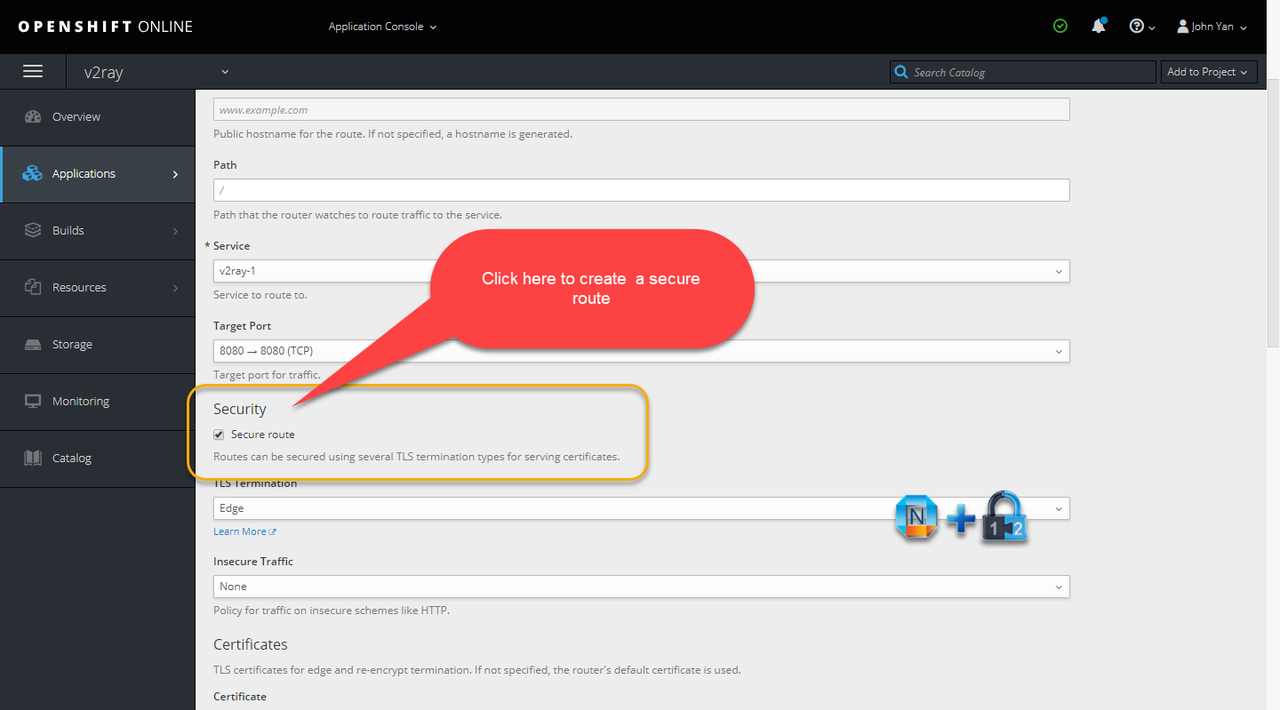This screenshot has width=1280, height=710.
Task: Expand the Applications submenu chevron
Action: click(x=176, y=174)
